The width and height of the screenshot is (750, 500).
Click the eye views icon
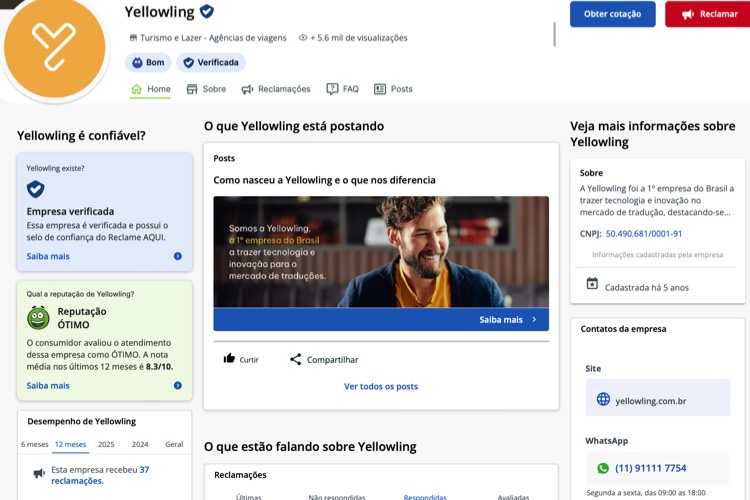(303, 38)
